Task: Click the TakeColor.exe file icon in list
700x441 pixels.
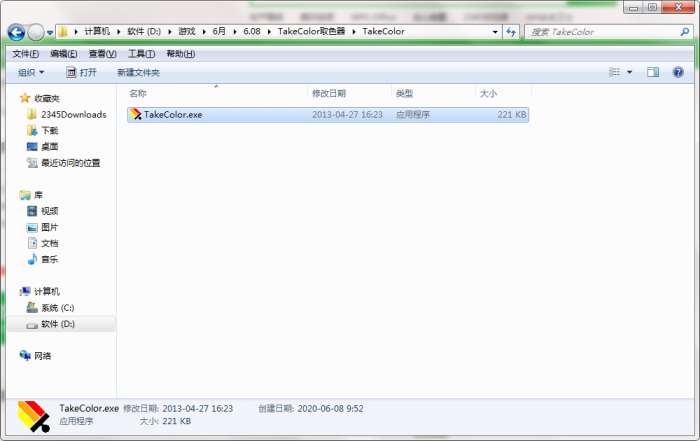Action: 136,115
